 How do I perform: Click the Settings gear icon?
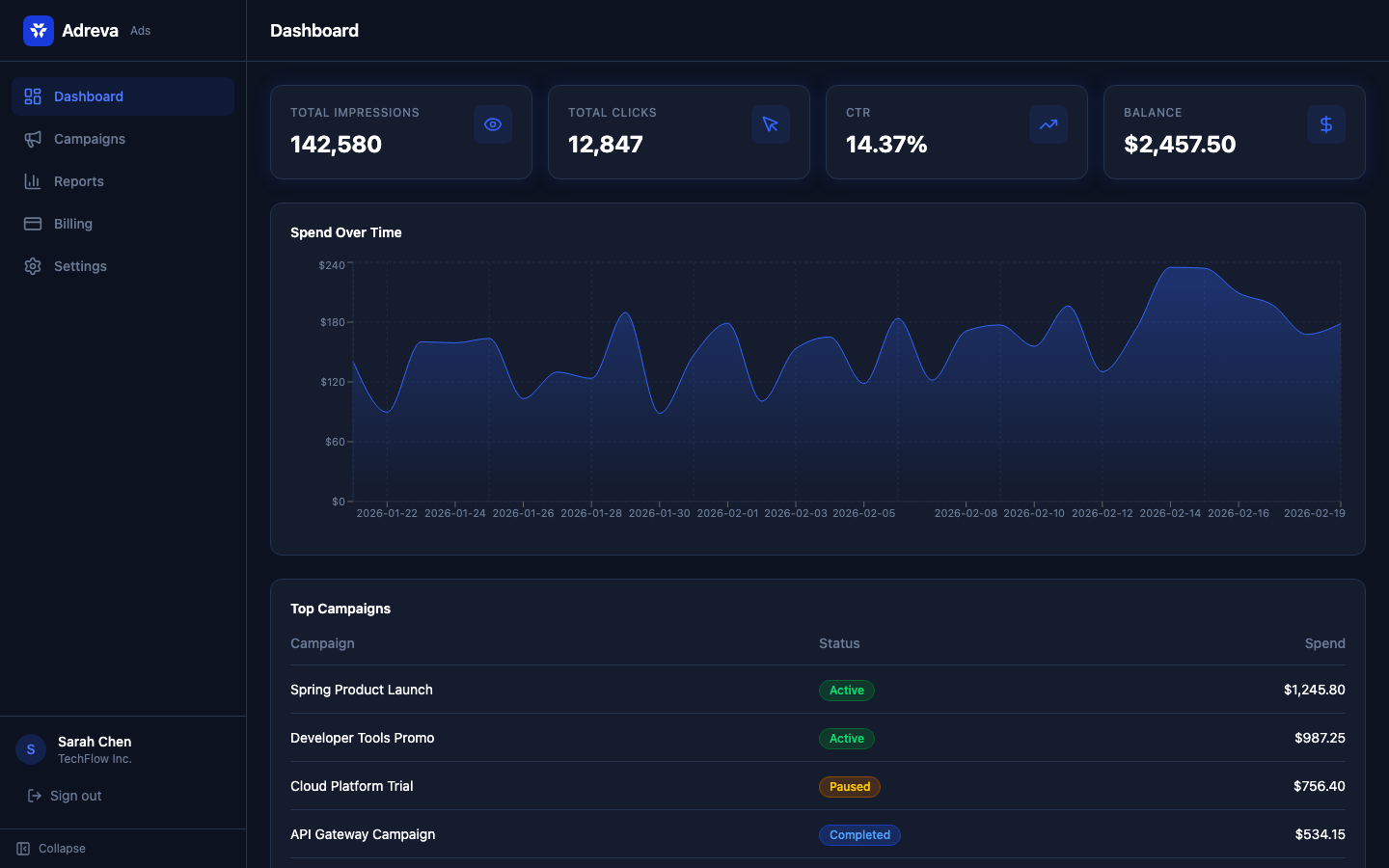click(x=33, y=266)
